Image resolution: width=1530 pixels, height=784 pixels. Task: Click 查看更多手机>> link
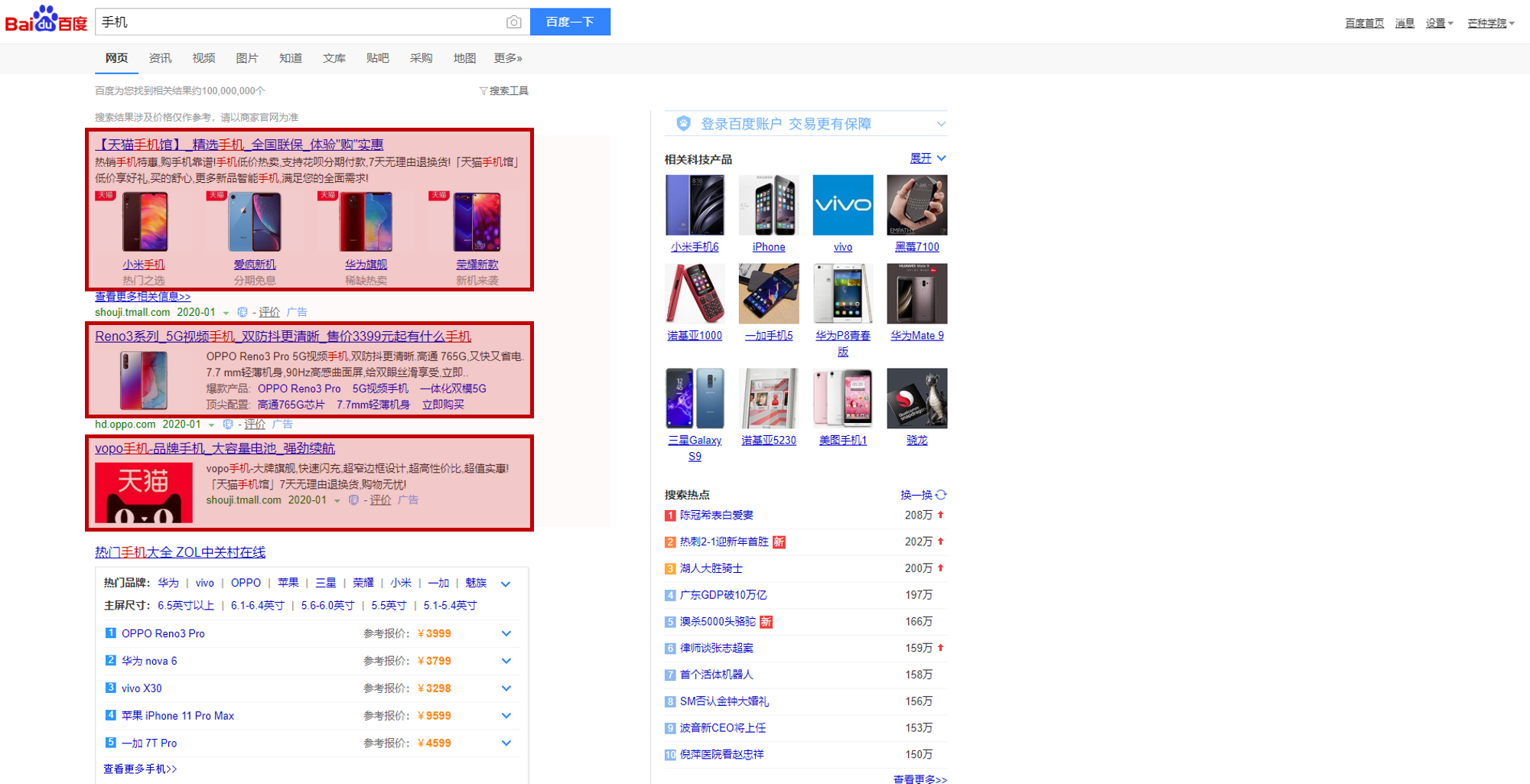140,769
